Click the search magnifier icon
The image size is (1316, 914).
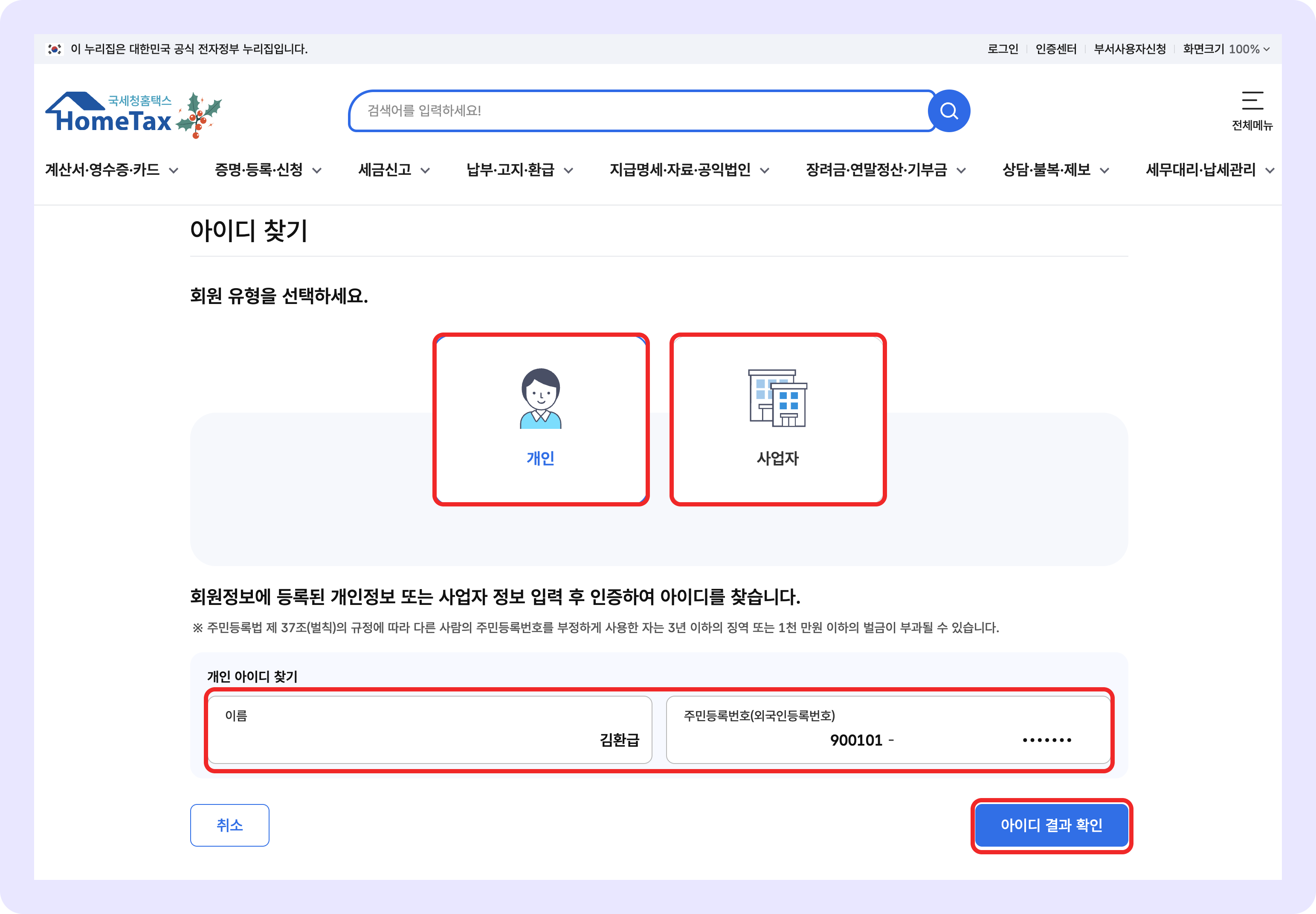pos(949,110)
